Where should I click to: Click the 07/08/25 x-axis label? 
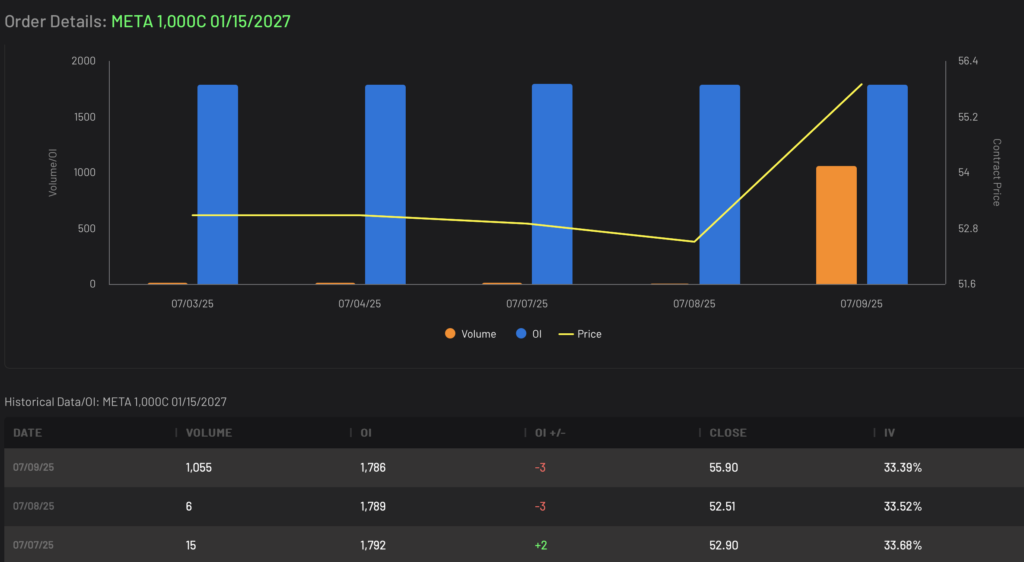tap(694, 304)
